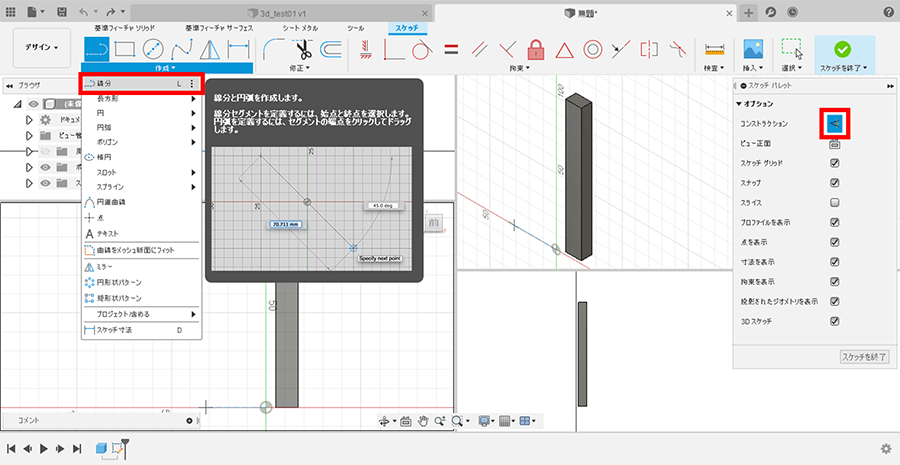Click the Redo arrow
This screenshot has width=900, height=465.
111,12
